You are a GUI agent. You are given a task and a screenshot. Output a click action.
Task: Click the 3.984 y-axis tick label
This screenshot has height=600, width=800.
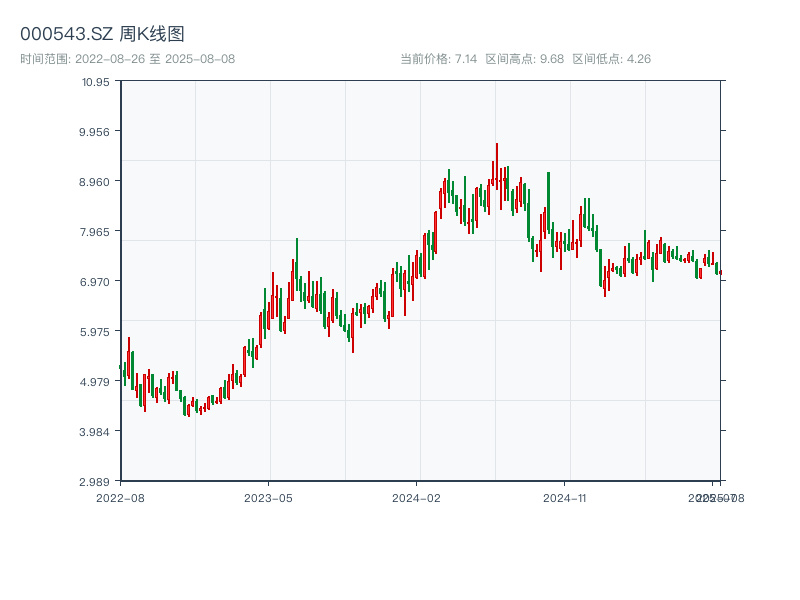coord(94,431)
